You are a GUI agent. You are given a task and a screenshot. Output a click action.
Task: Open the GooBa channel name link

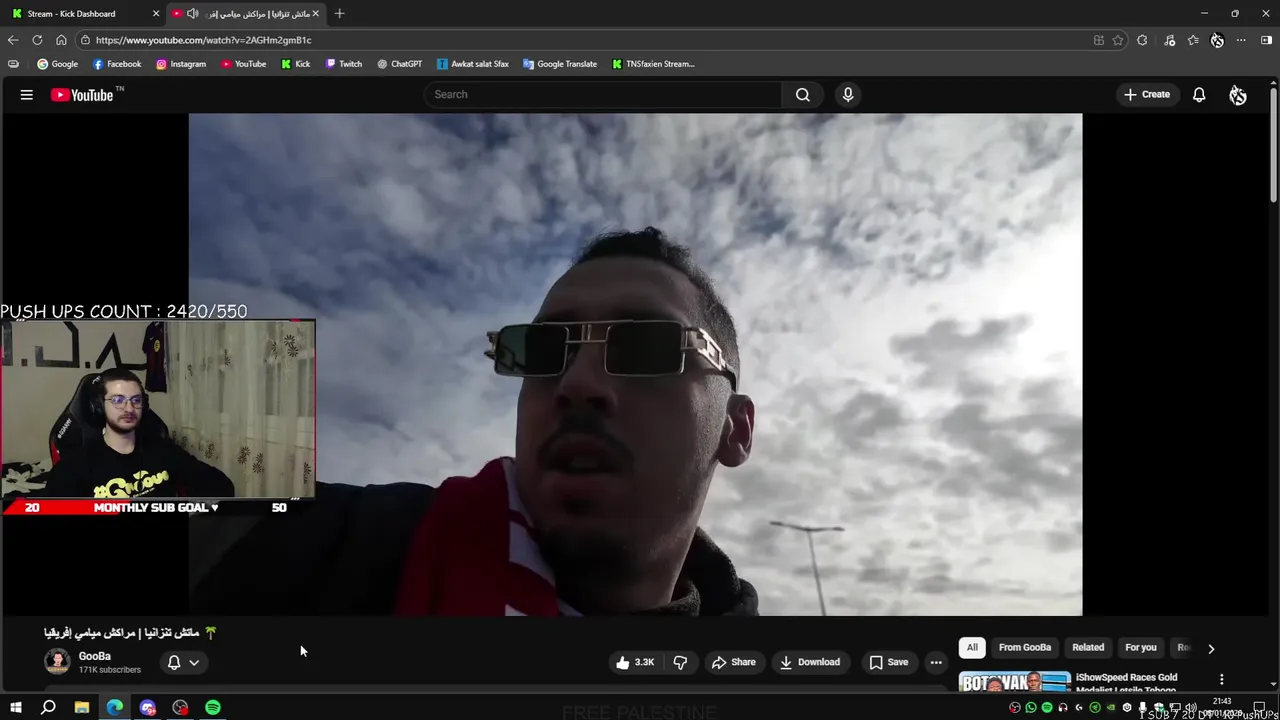coord(95,656)
